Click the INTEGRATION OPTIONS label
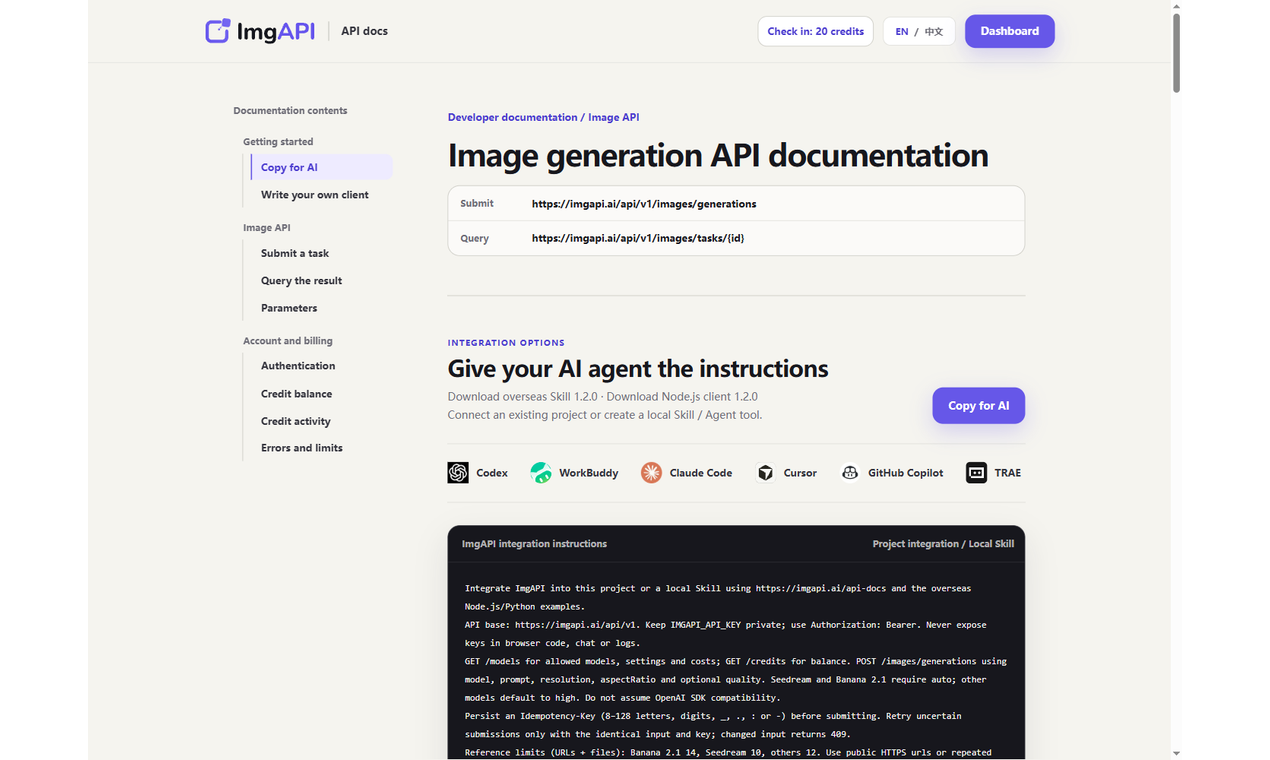Image resolution: width=1270 pixels, height=760 pixels. [506, 343]
